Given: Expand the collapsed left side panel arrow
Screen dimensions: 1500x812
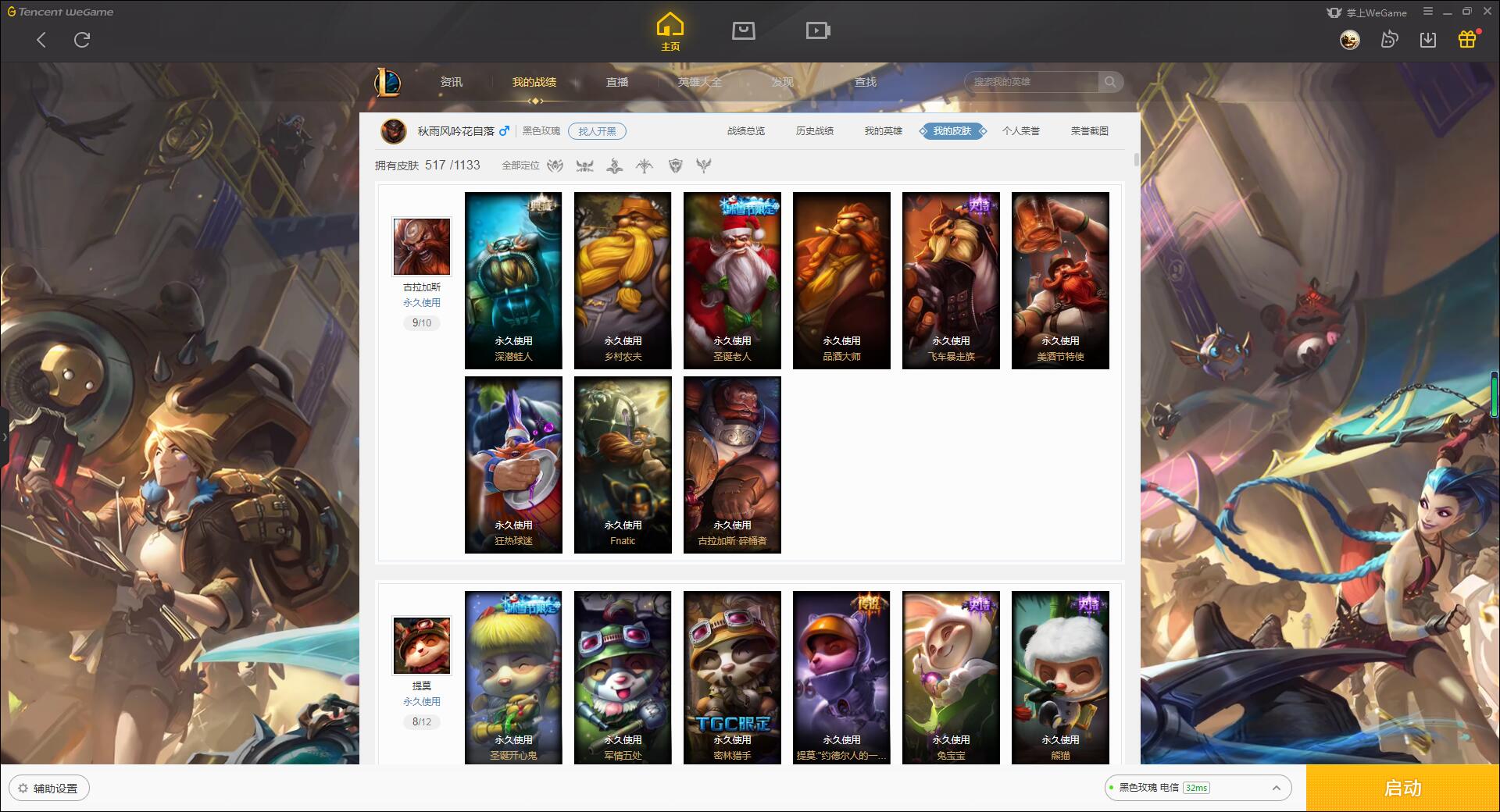Looking at the screenshot, I should (4, 437).
